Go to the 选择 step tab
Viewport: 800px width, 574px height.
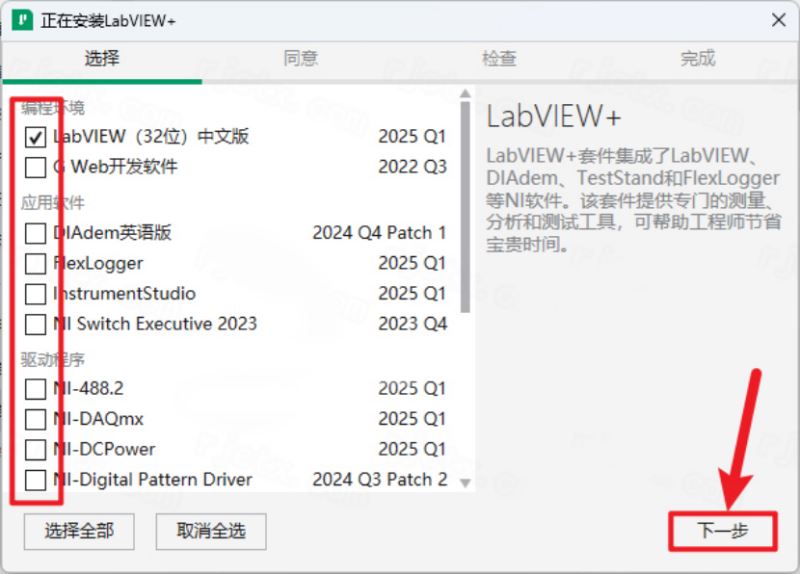102,58
